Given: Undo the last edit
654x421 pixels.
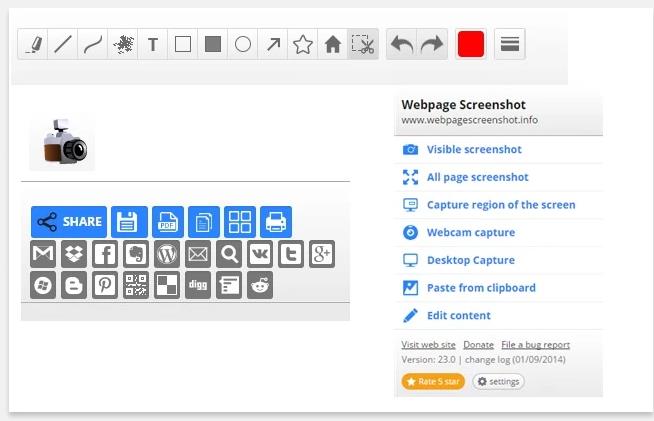Looking at the screenshot, I should pyautogui.click(x=402, y=44).
